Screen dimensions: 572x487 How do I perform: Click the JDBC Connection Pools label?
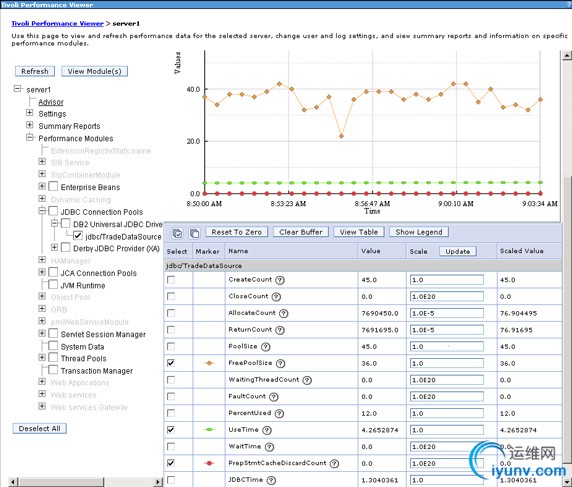coord(101,212)
